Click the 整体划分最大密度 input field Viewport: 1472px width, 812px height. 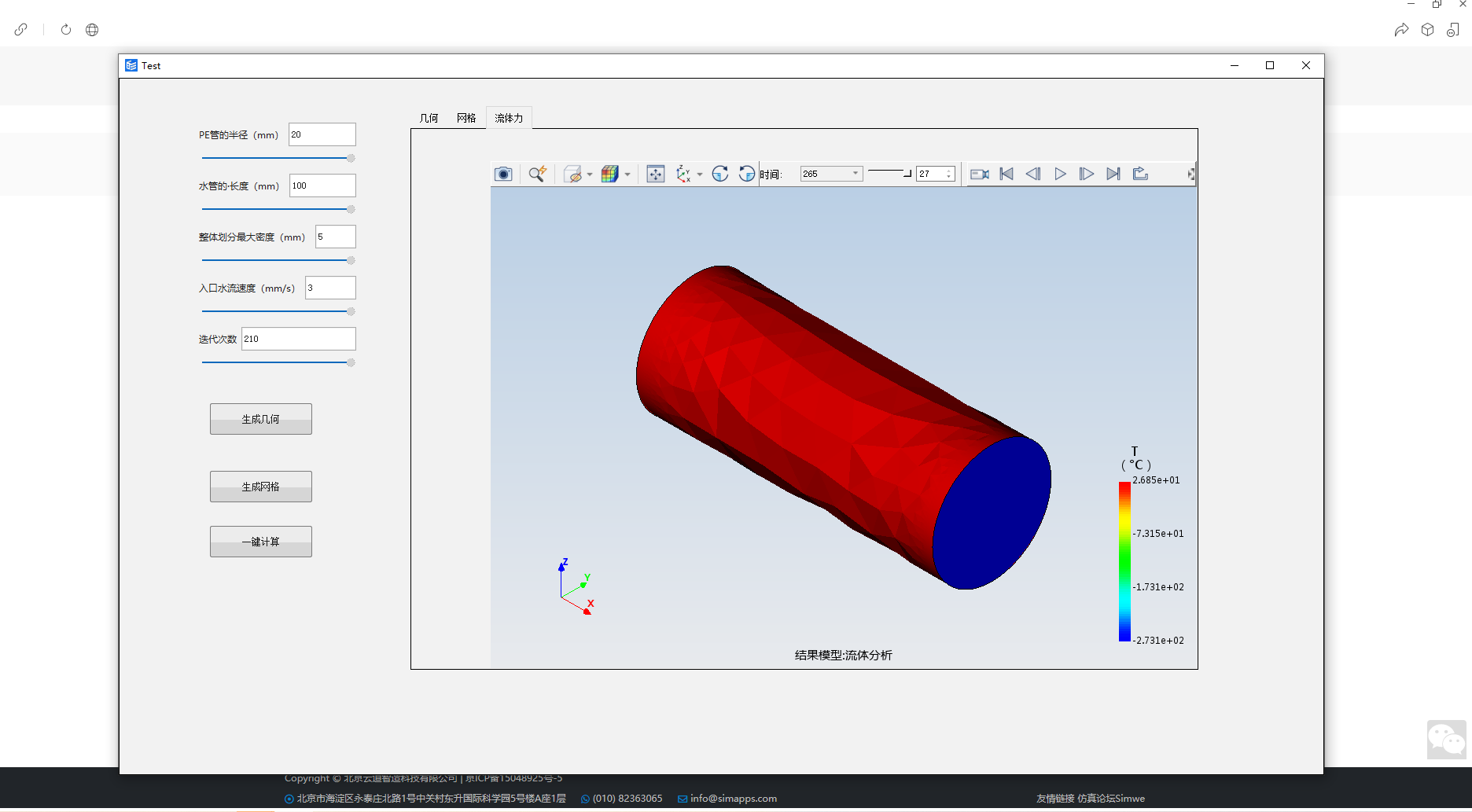tap(336, 237)
